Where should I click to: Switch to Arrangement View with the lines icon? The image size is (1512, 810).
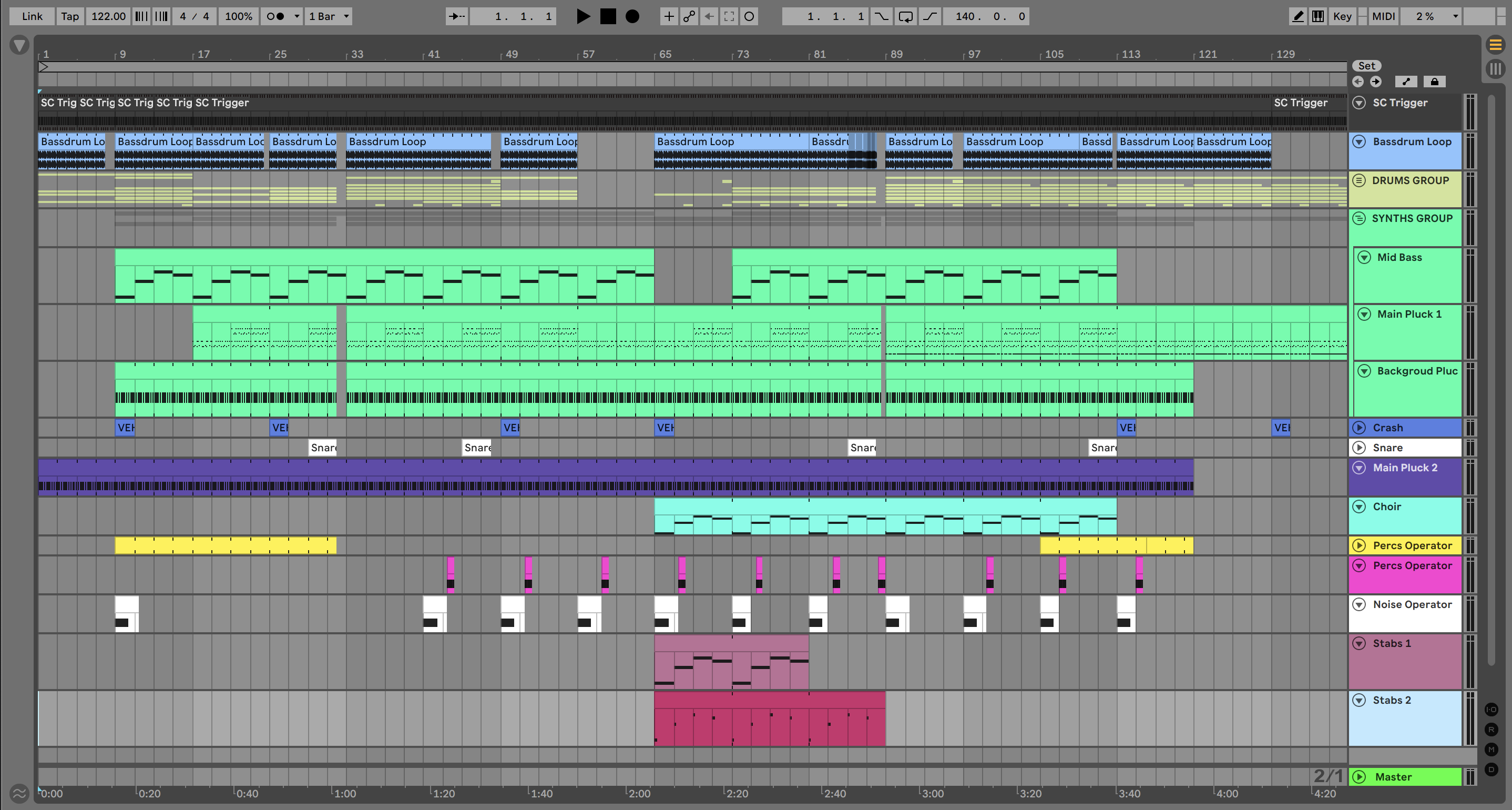point(1495,45)
